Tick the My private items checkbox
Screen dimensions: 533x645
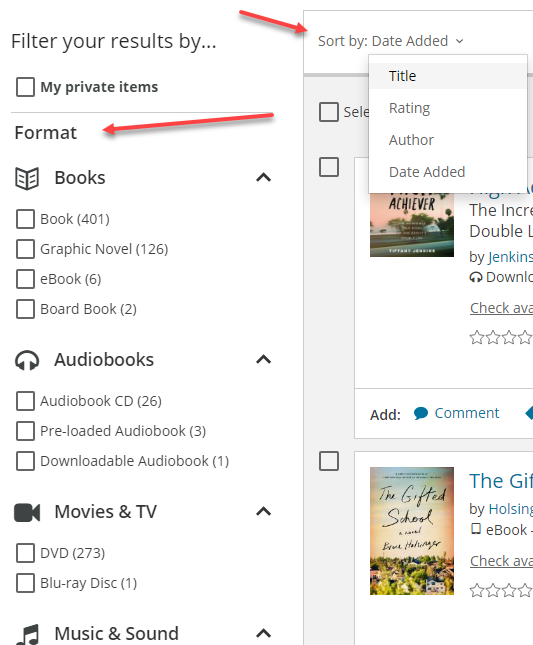click(25, 87)
